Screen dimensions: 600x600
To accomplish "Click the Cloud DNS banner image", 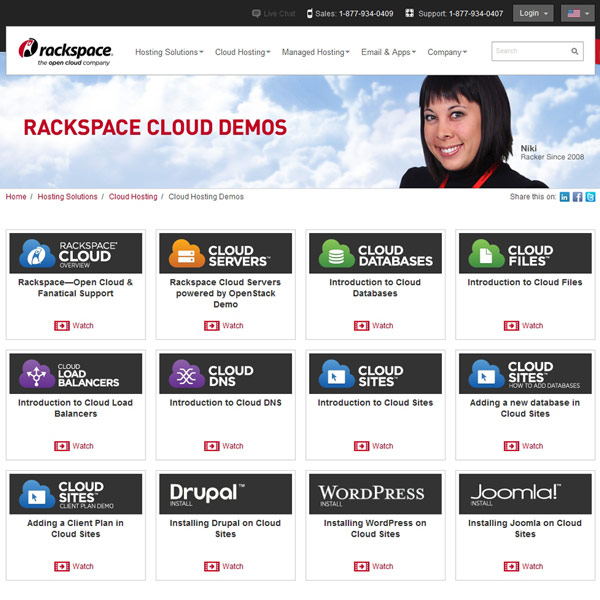I will tap(225, 373).
